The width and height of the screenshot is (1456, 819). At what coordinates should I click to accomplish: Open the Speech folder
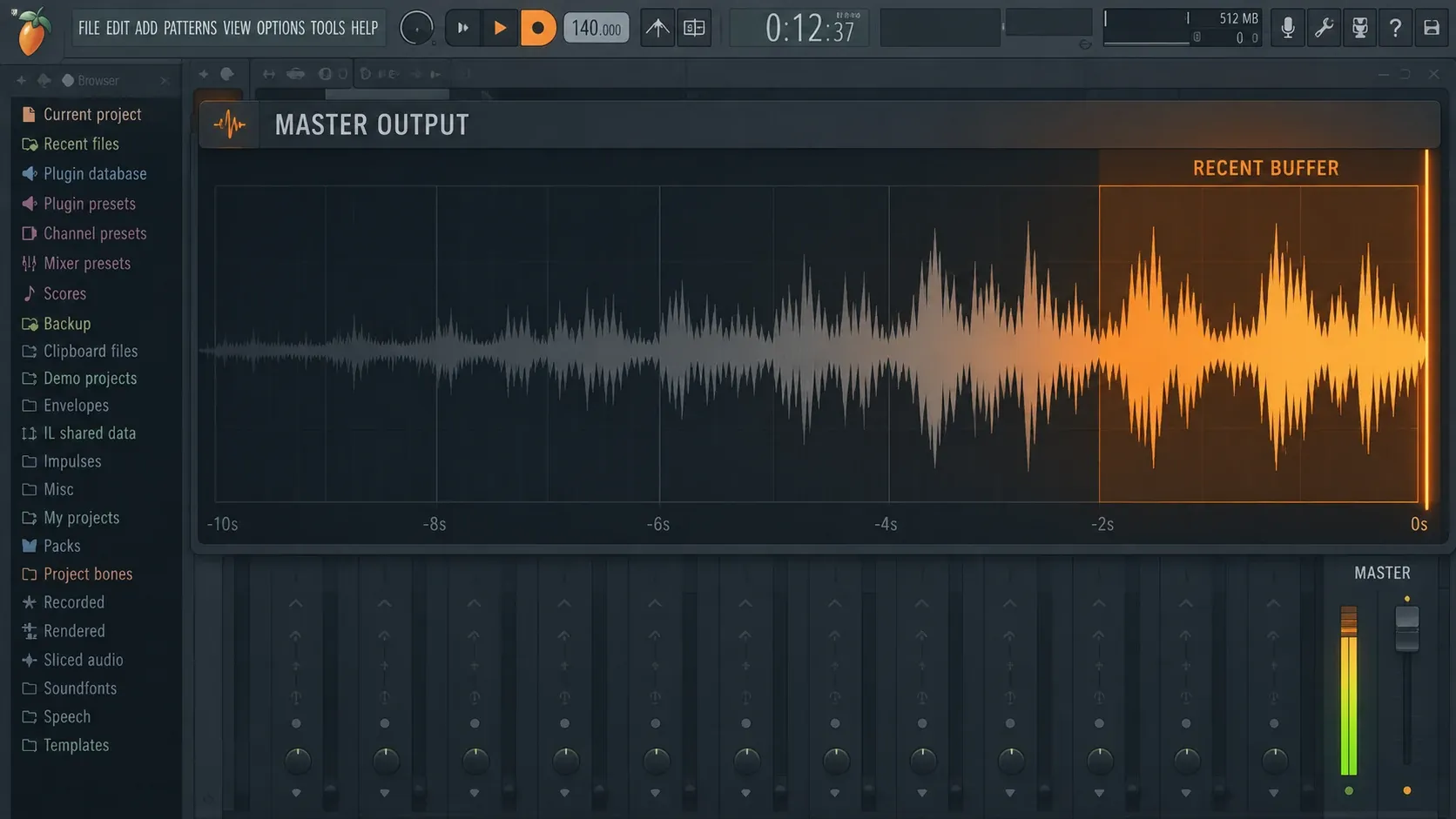tap(56, 716)
